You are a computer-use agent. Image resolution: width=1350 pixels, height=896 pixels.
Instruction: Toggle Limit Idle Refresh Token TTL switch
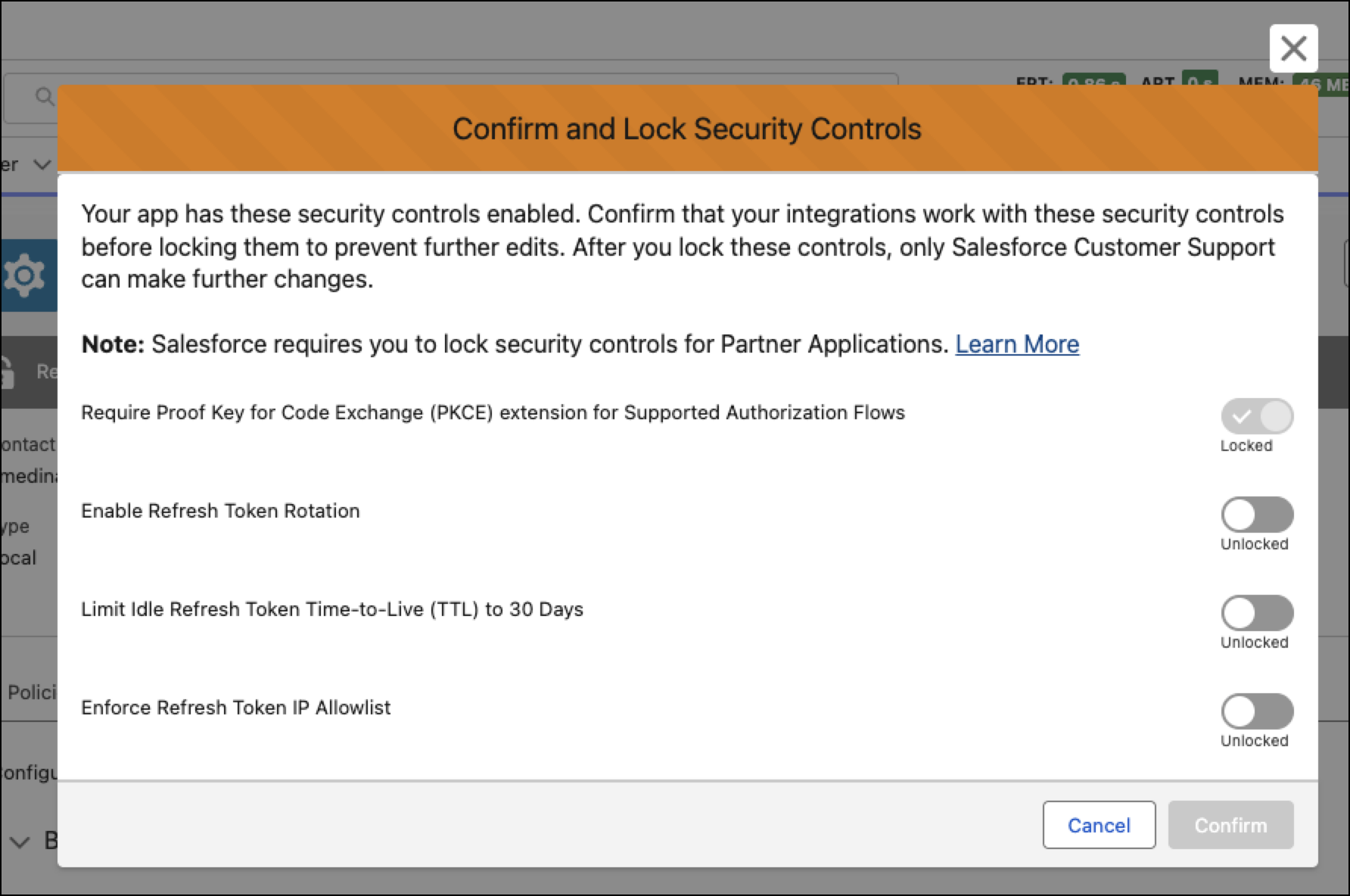(x=1257, y=613)
